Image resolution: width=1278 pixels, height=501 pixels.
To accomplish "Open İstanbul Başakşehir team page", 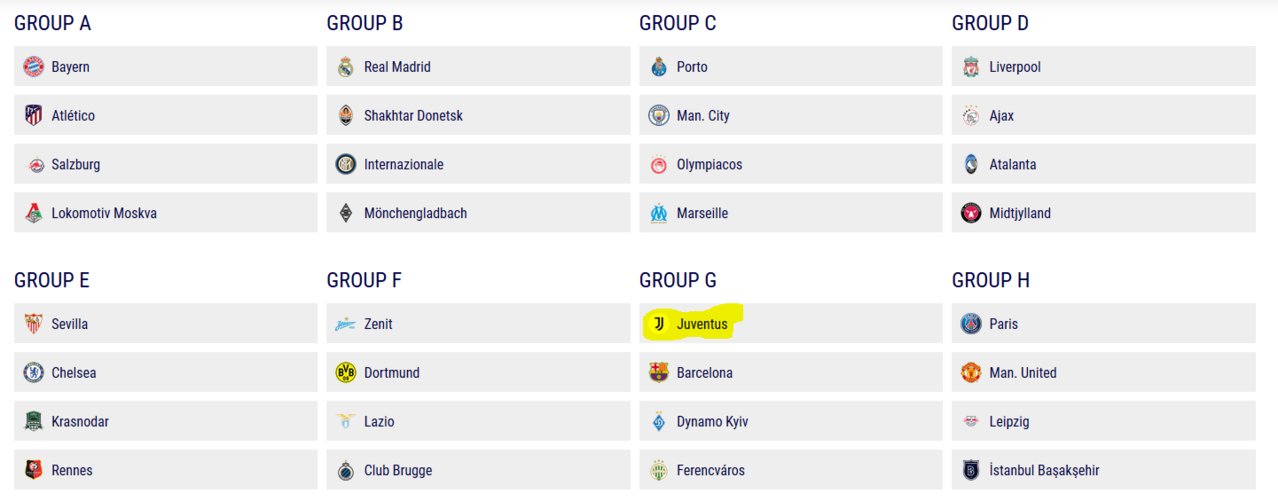I will (x=1104, y=470).
